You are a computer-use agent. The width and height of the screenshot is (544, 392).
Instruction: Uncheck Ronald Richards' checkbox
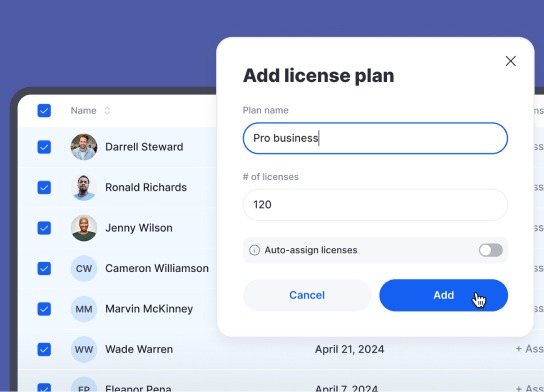tap(44, 187)
